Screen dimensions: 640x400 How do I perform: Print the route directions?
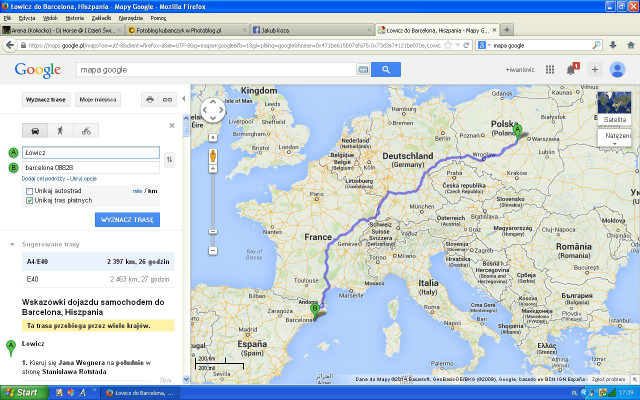pyautogui.click(x=150, y=100)
